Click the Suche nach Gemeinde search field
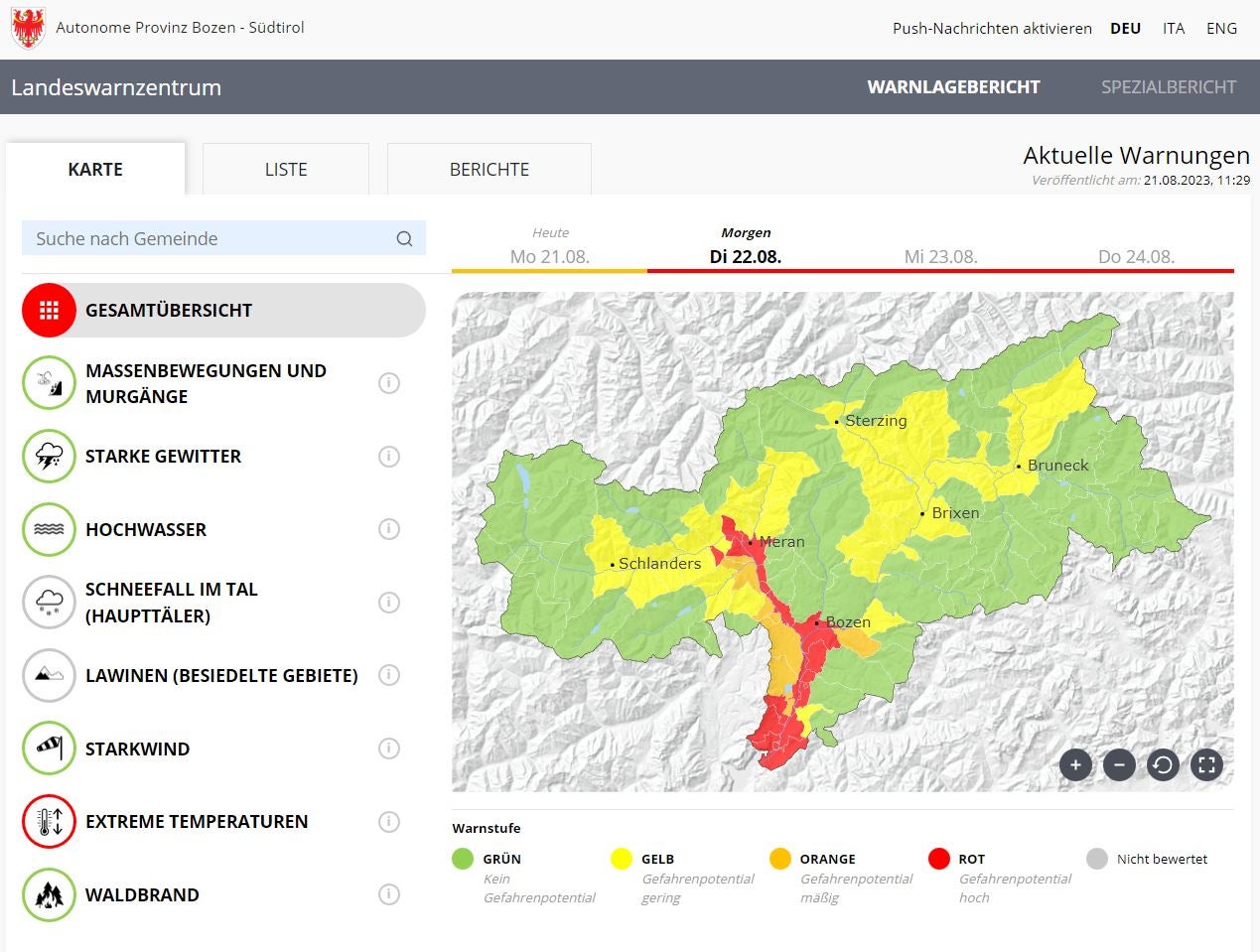Viewport: 1260px width, 952px height. click(209, 238)
